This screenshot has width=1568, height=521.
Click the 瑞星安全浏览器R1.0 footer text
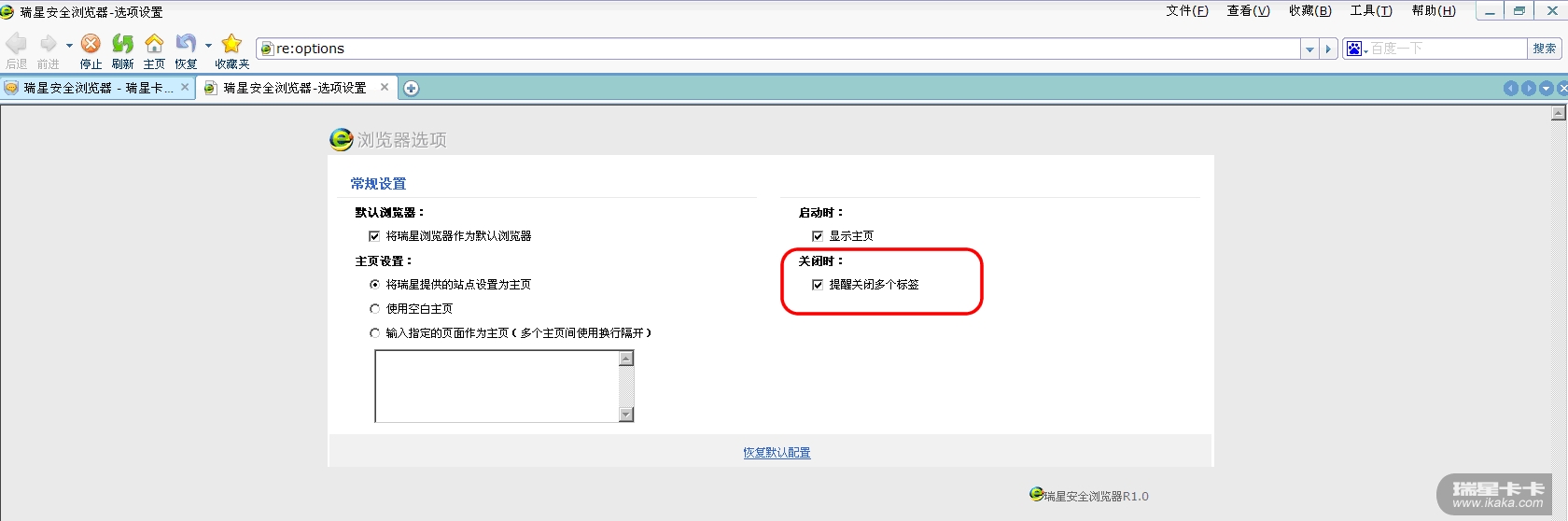(x=1096, y=497)
